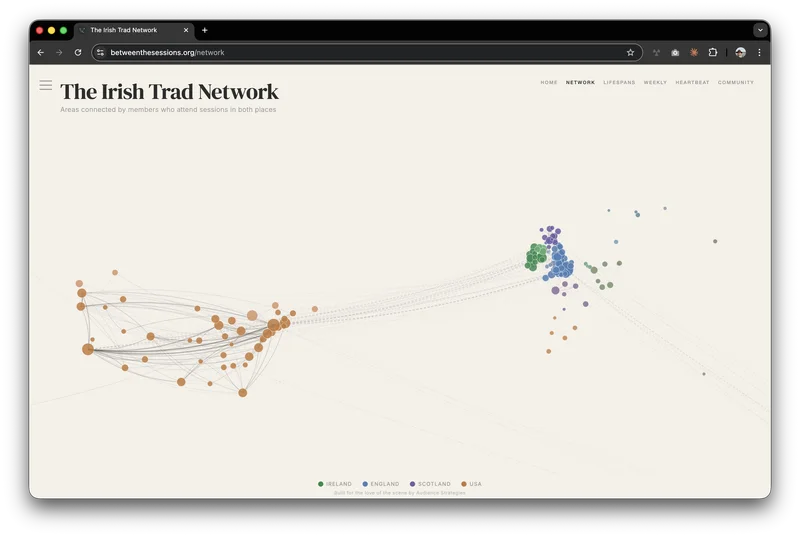Reload the page
Screen dimensions: 800x537
click(78, 53)
